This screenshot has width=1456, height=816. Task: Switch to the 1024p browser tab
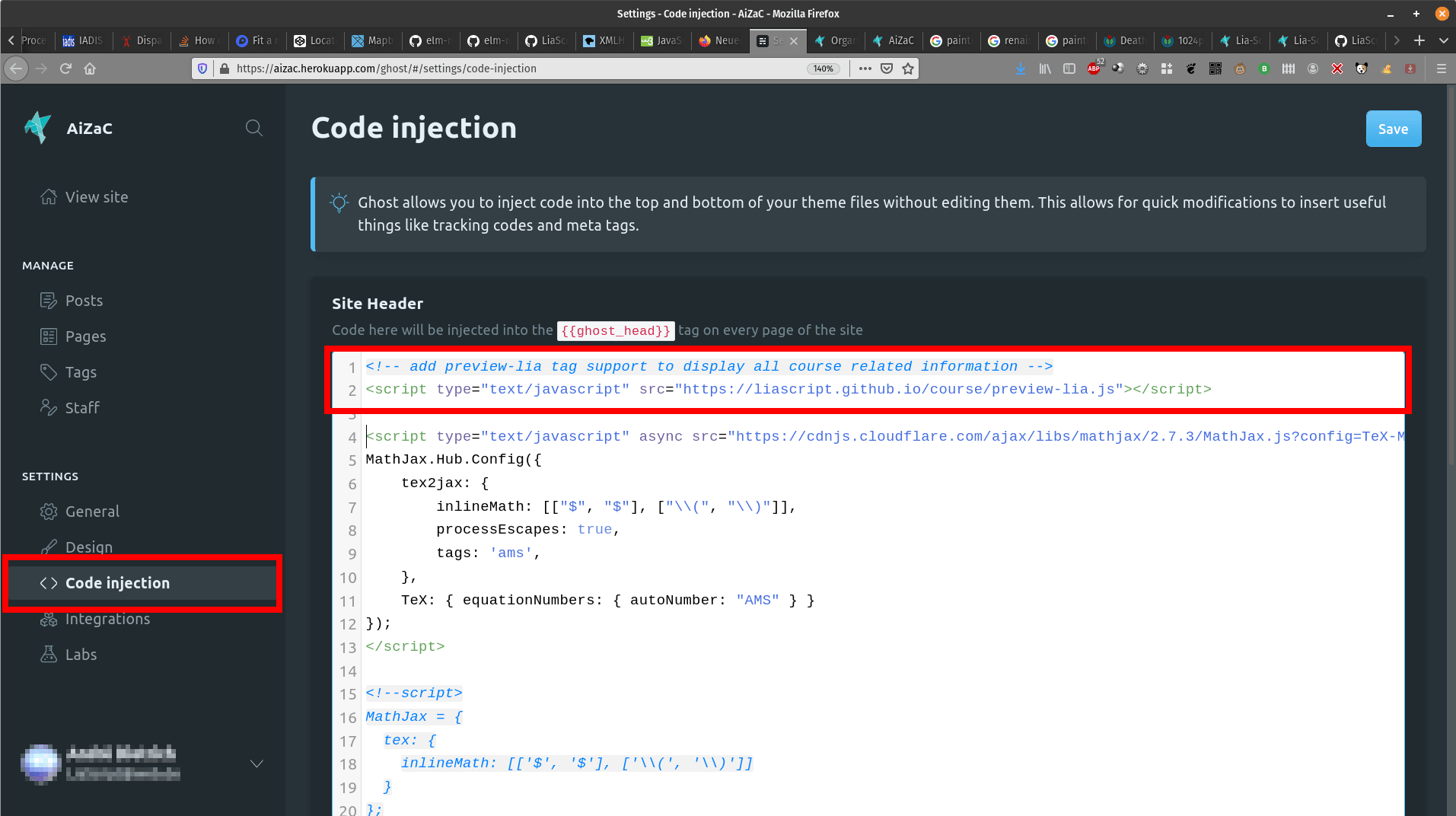(x=1182, y=40)
